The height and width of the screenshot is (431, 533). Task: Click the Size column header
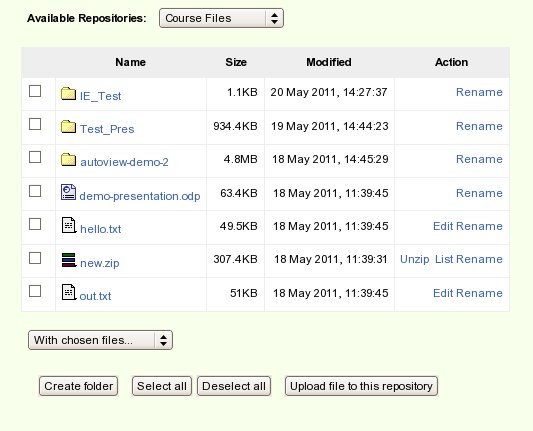[x=236, y=62]
